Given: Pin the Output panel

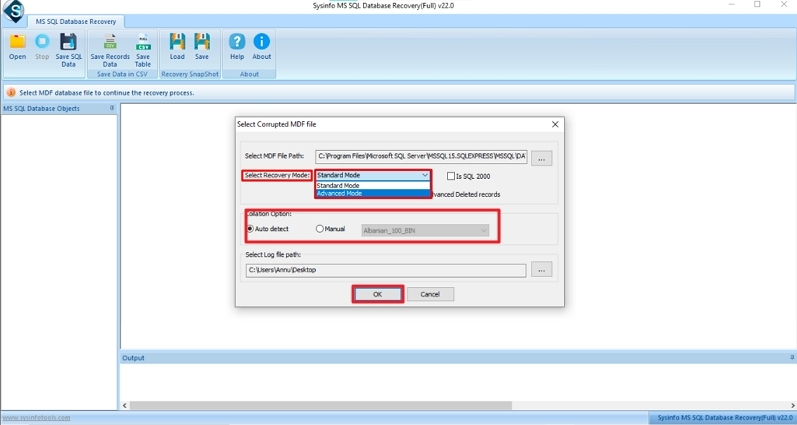Looking at the screenshot, I should (792, 358).
